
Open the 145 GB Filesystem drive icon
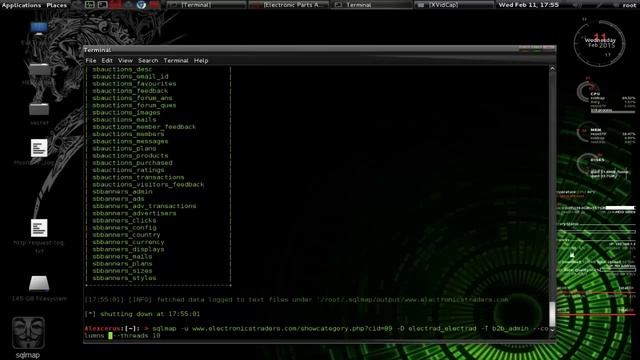tap(39, 283)
